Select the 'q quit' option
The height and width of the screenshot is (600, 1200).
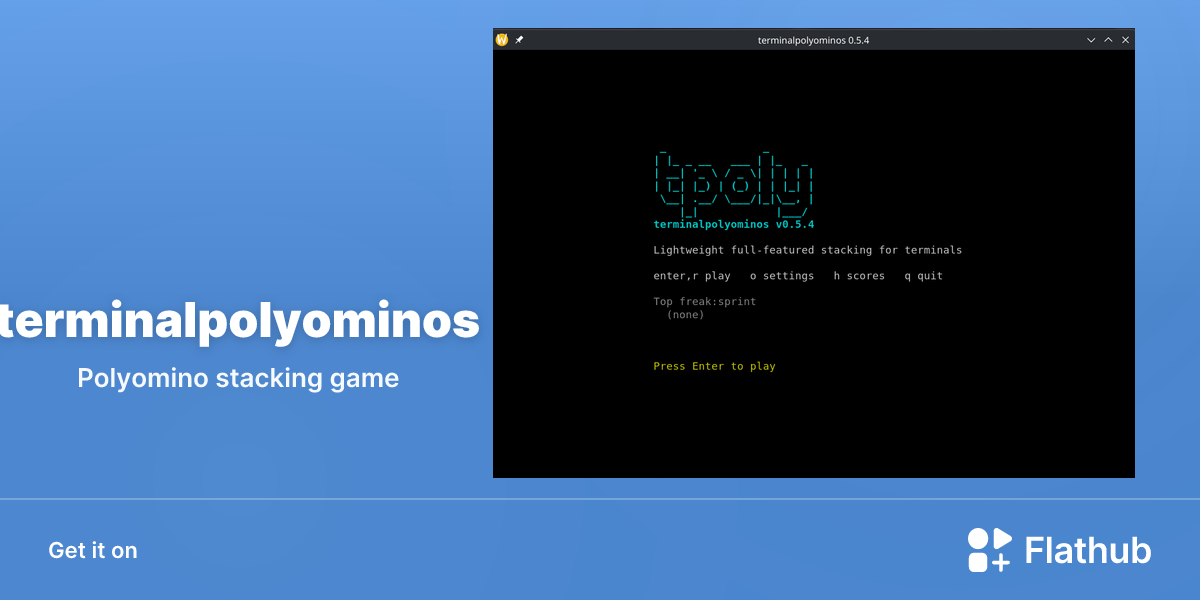click(x=924, y=276)
